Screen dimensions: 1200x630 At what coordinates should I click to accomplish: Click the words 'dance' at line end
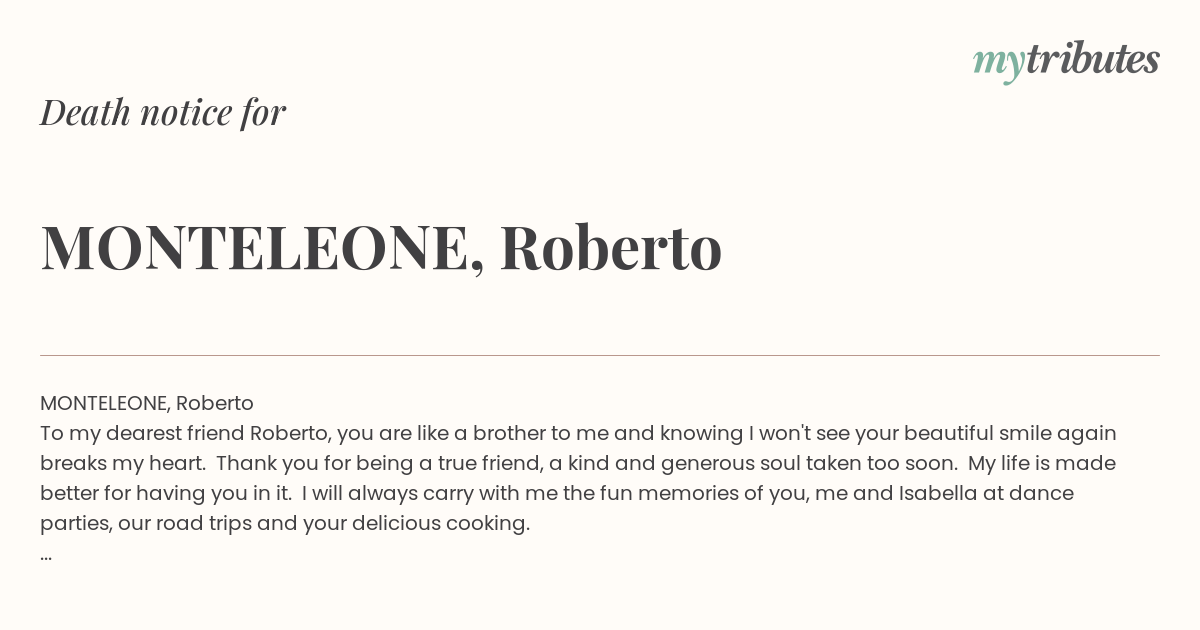tap(1045, 493)
